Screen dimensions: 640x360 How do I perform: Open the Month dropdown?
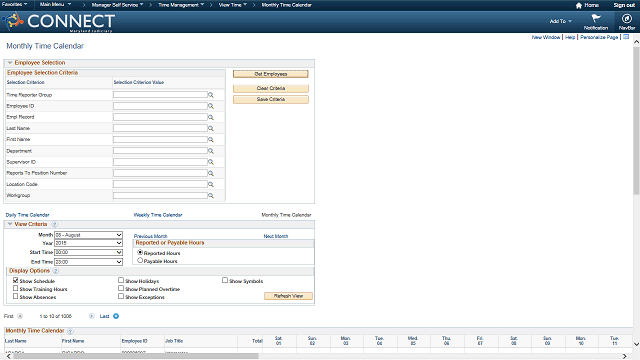[89, 235]
